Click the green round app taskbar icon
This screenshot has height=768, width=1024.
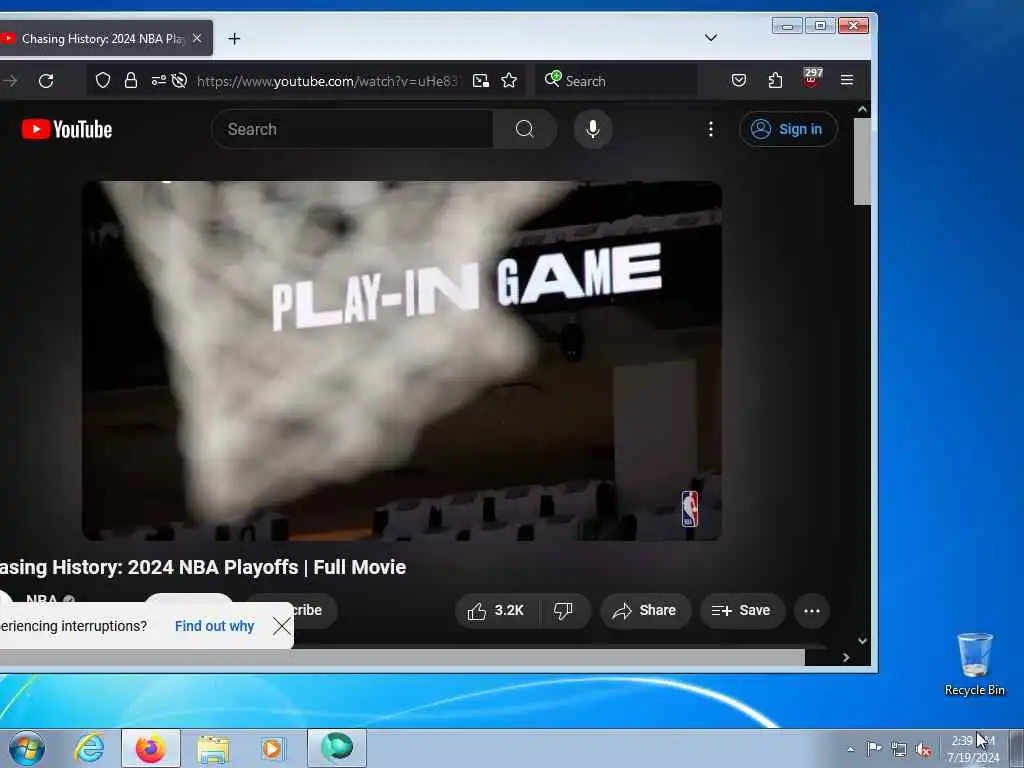click(336, 748)
